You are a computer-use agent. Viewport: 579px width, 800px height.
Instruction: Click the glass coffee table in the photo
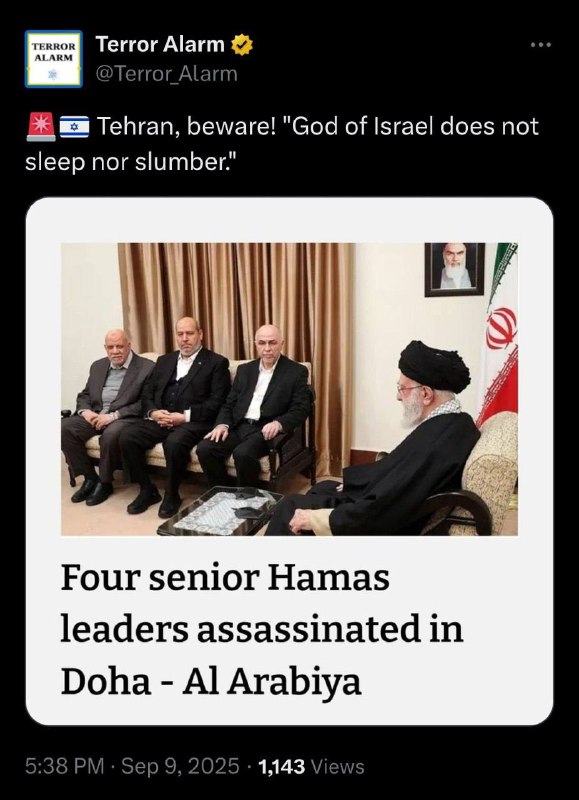click(x=220, y=511)
